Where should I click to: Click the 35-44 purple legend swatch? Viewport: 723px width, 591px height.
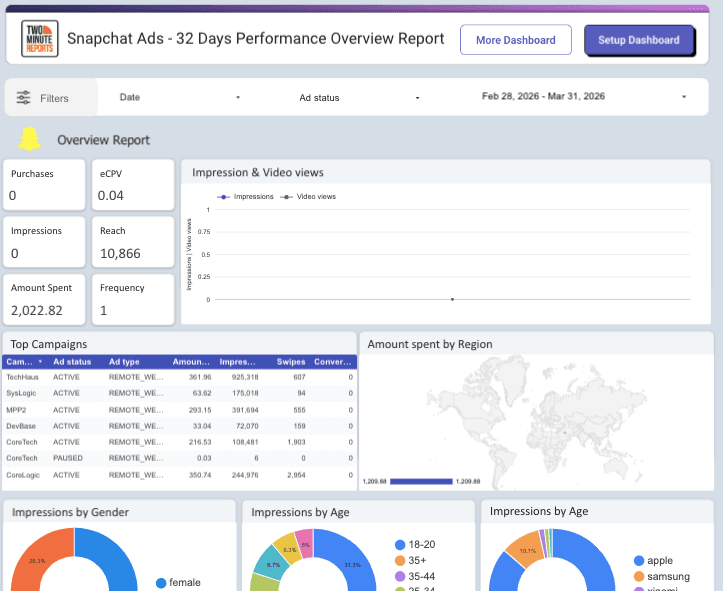click(400, 576)
